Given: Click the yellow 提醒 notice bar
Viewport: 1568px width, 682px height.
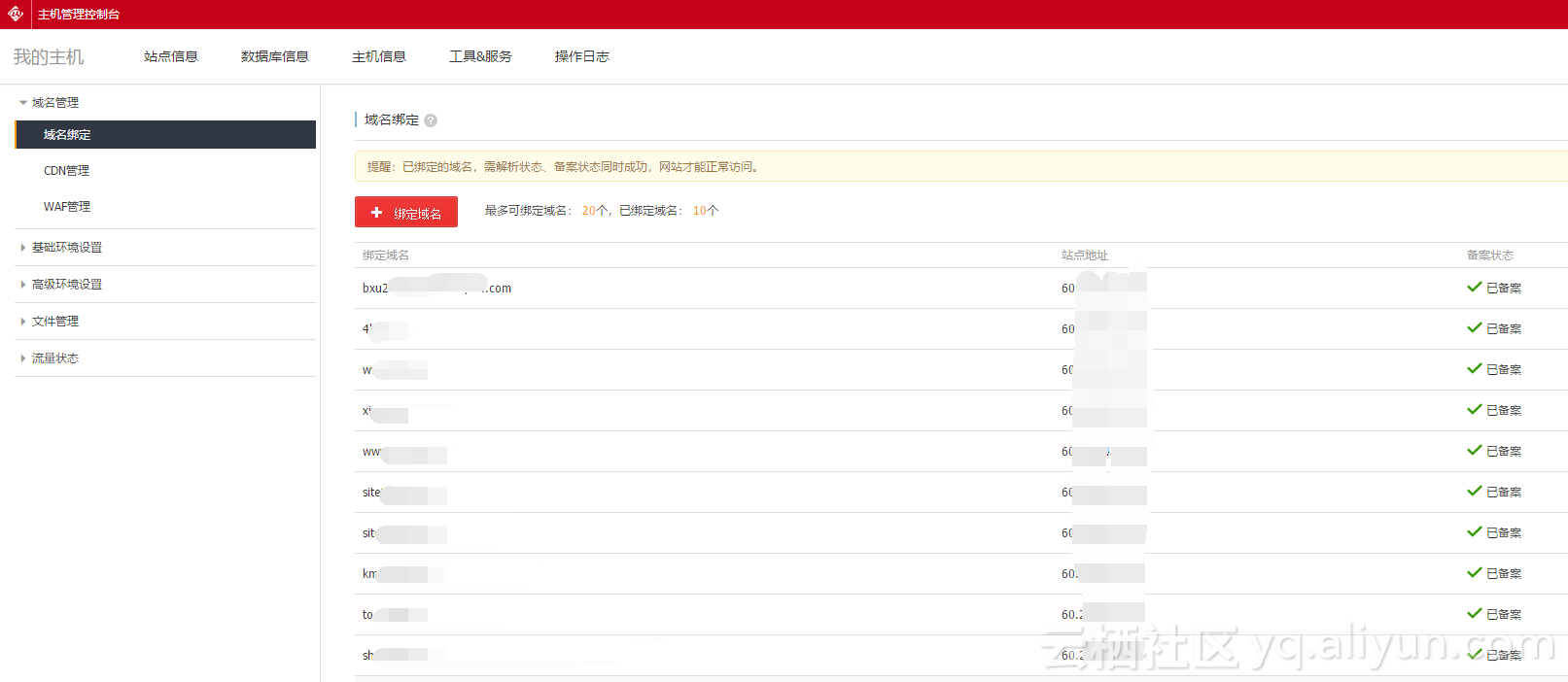Looking at the screenshot, I should point(961,166).
